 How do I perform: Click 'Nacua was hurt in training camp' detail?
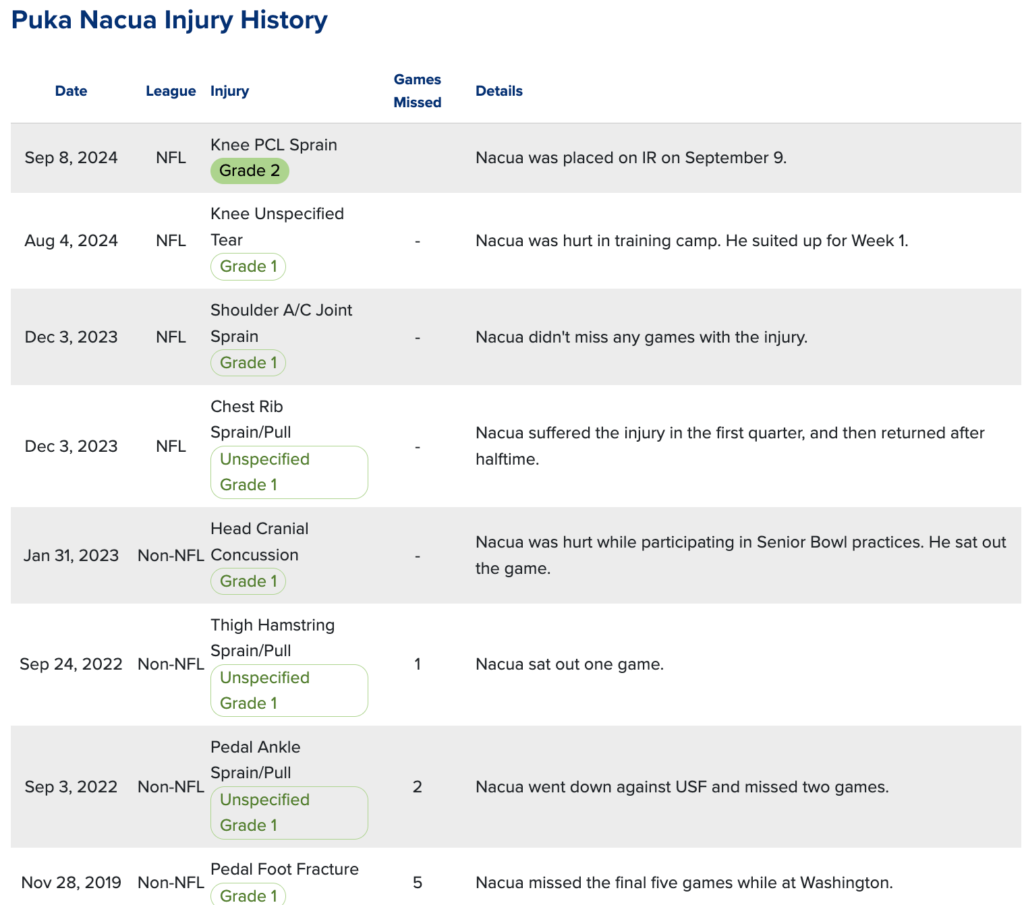click(x=692, y=241)
